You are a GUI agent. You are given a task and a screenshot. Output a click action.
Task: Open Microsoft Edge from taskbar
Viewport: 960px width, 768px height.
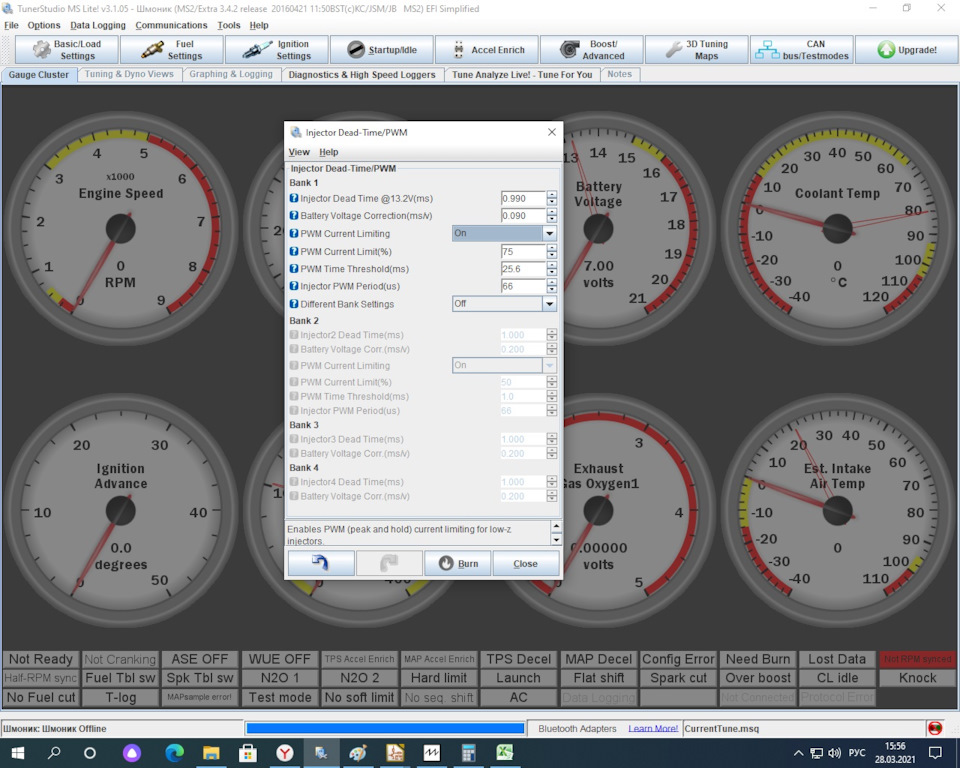[174, 753]
